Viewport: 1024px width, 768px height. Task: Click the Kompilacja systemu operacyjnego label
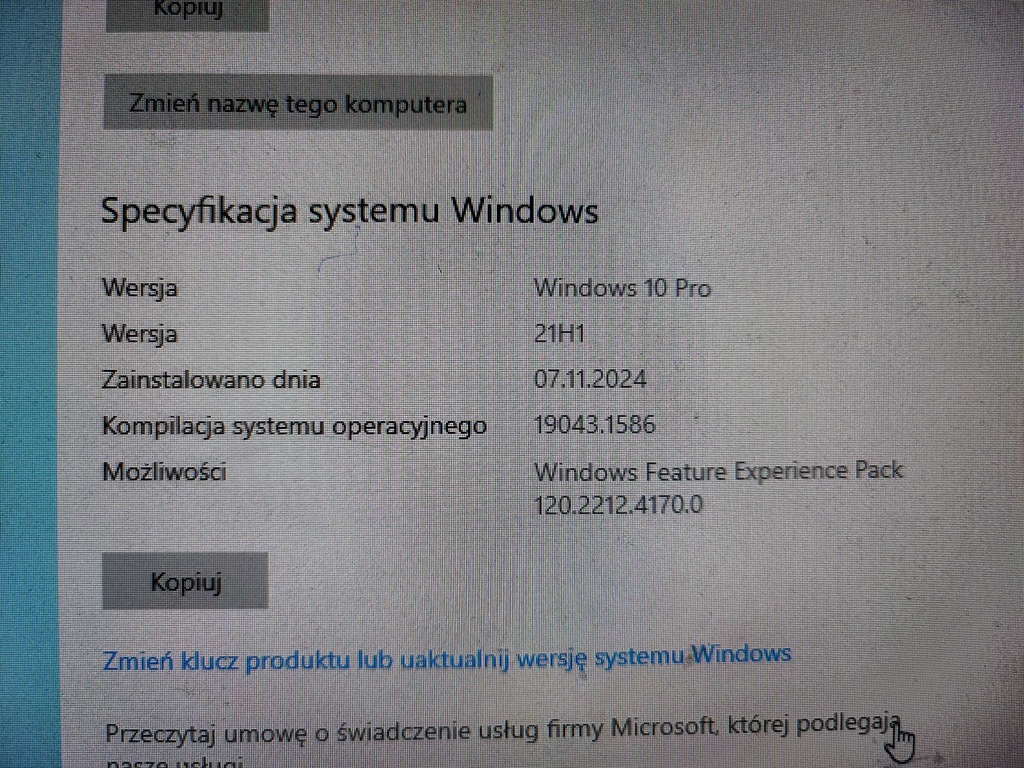(295, 426)
